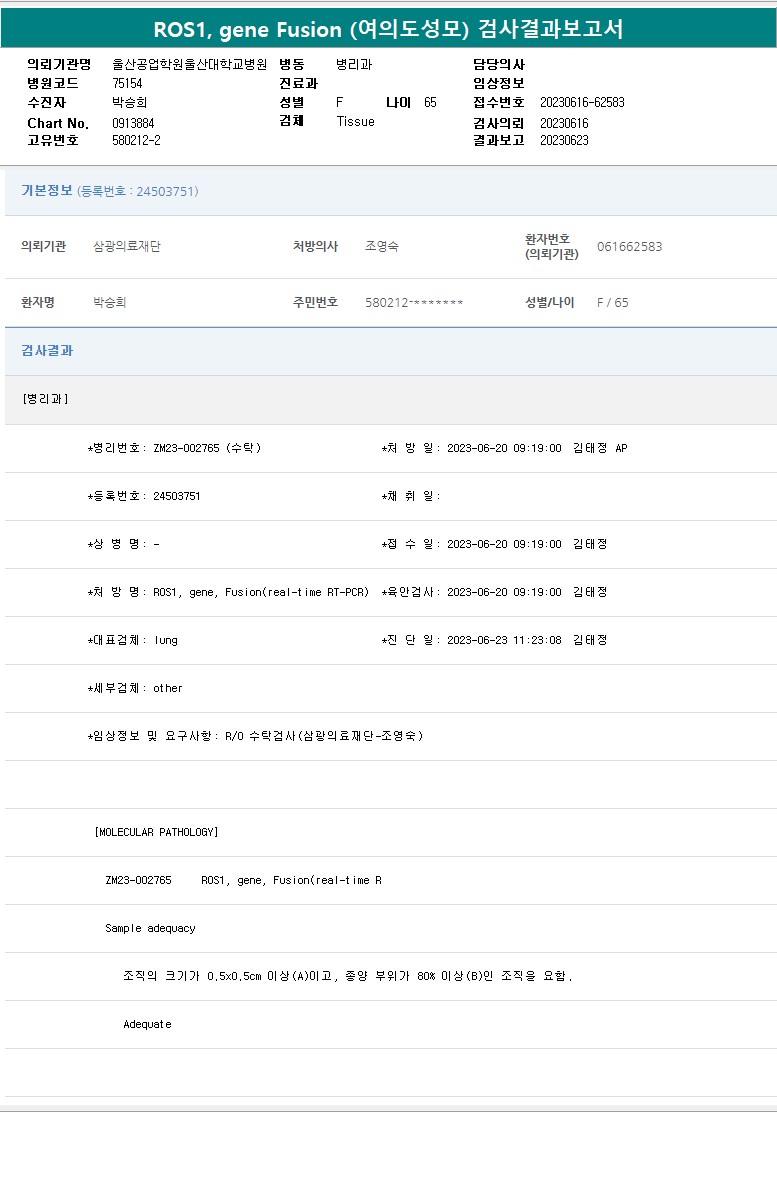Viewport: 777px width, 1192px height.
Task: Click the Chart No. value 0913884
Action: [x=133, y=123]
